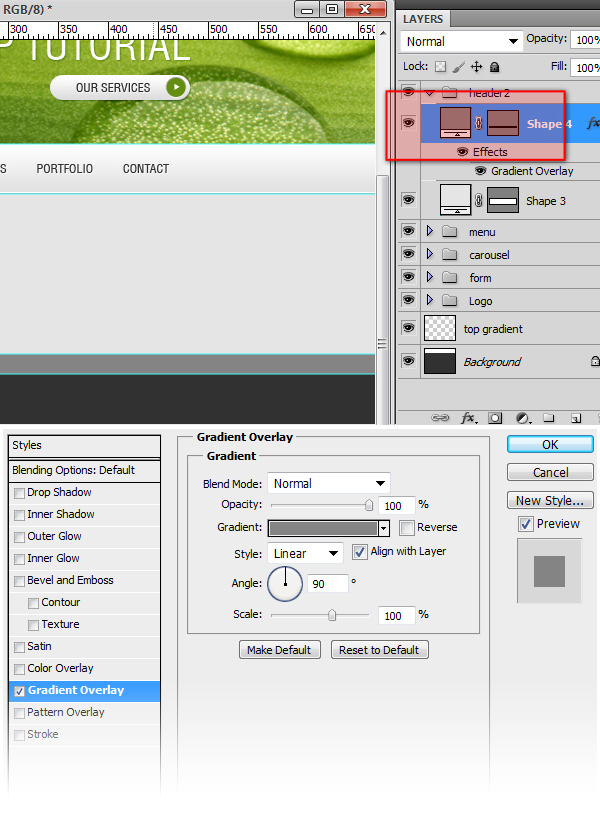
Task: Open Gradient Overlay Blend Mode dropdown
Action: coord(328,483)
